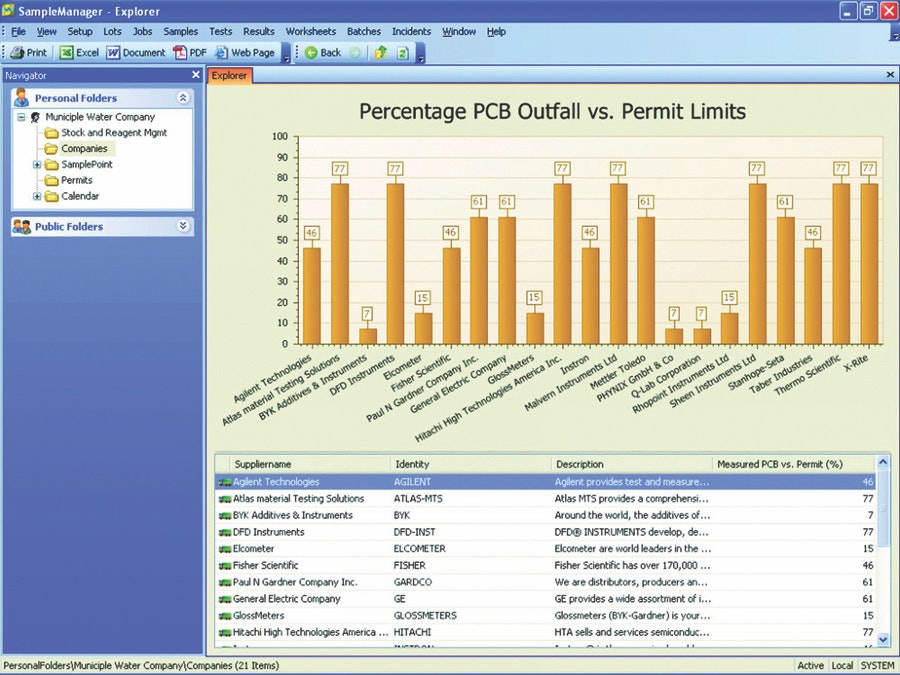The image size is (900, 675).
Task: Click the Personal Folders icon in Navigator
Action: click(21, 97)
